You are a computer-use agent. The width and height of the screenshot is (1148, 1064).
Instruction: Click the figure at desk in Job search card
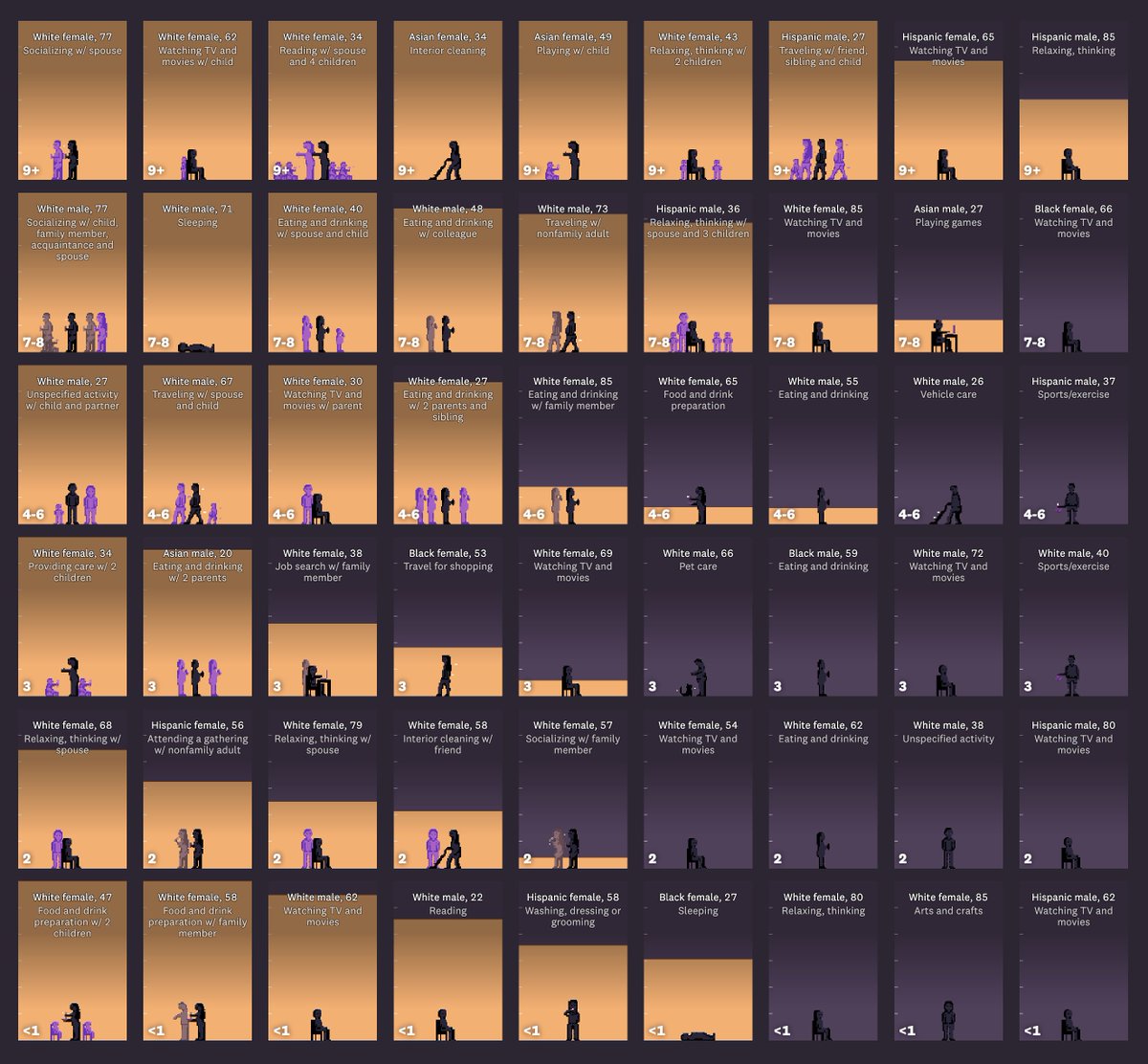[x=320, y=678]
